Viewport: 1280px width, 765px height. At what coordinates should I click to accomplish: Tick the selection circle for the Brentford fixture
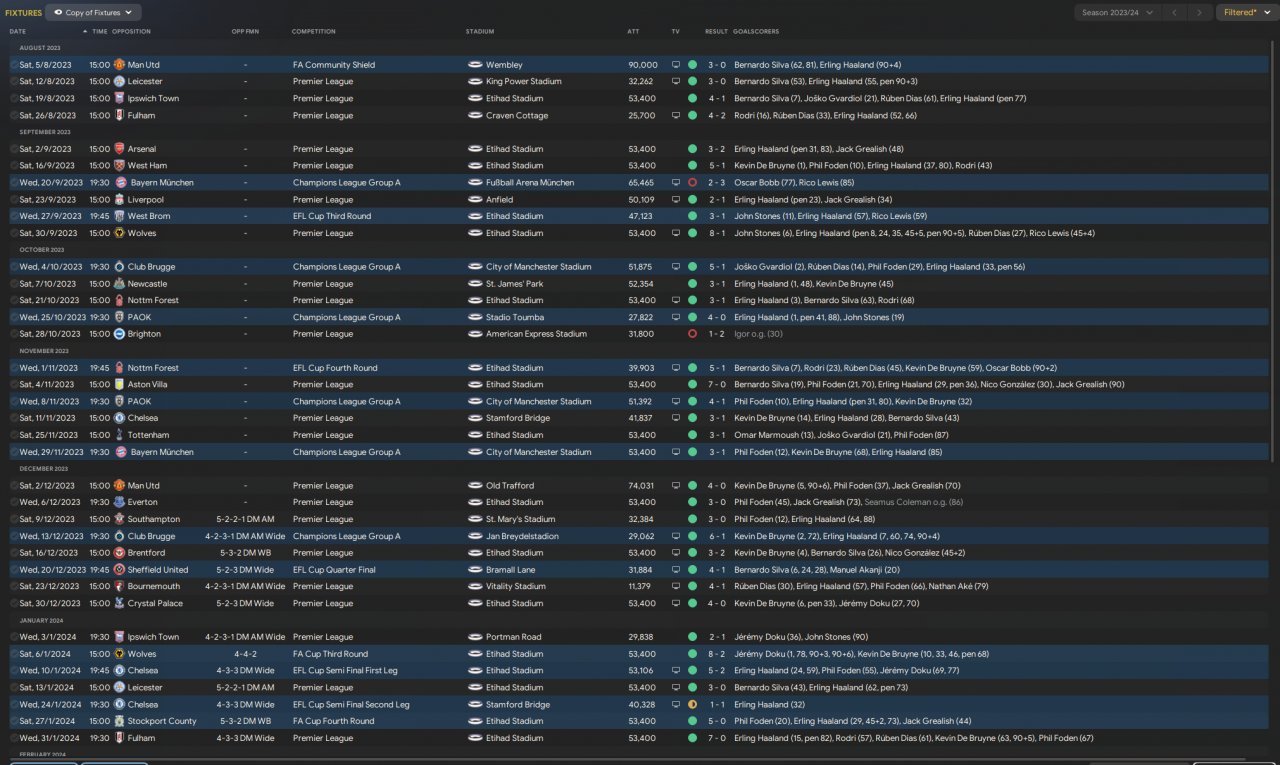tap(14, 553)
